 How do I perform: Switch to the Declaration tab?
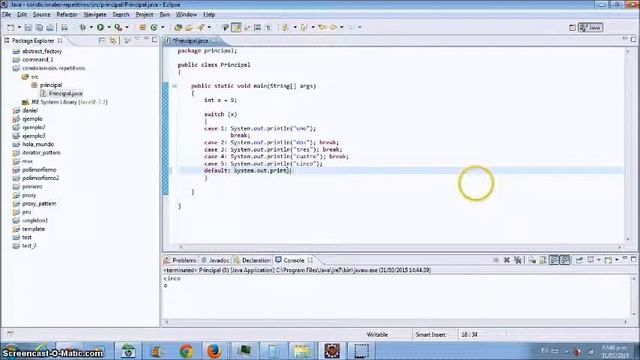coord(253,260)
